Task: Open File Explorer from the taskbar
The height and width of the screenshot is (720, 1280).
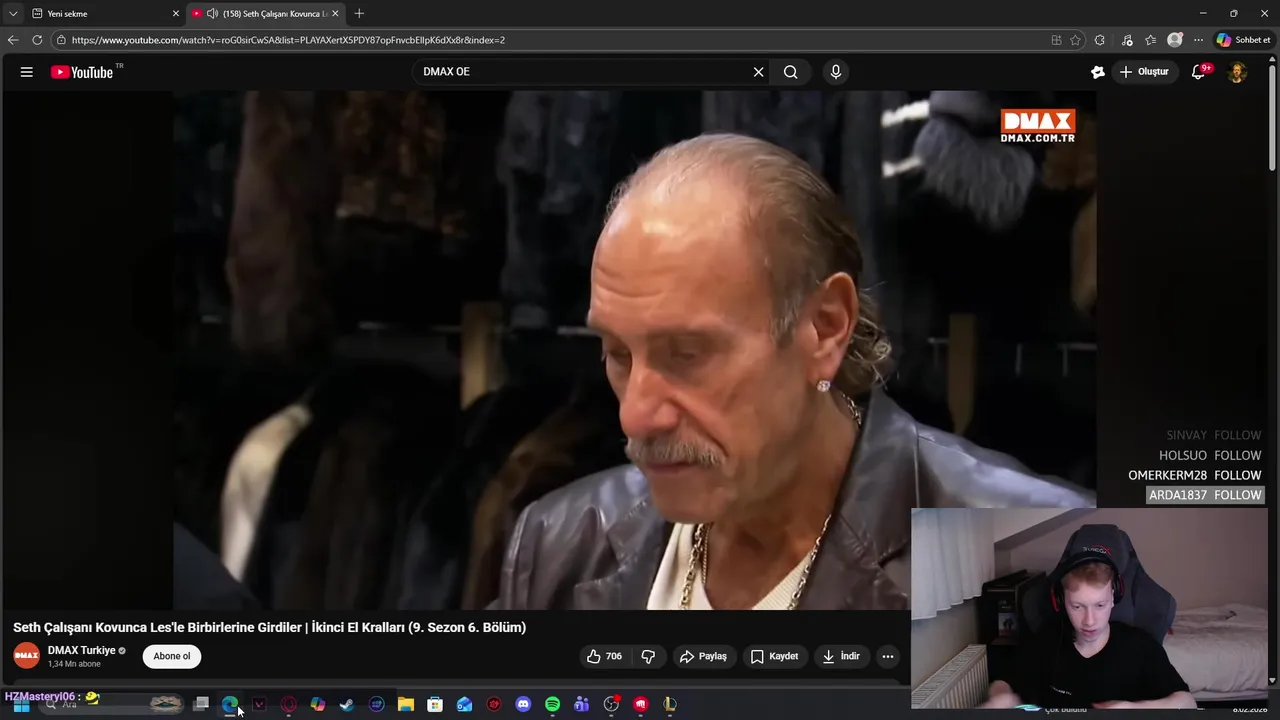Action: pyautogui.click(x=406, y=705)
